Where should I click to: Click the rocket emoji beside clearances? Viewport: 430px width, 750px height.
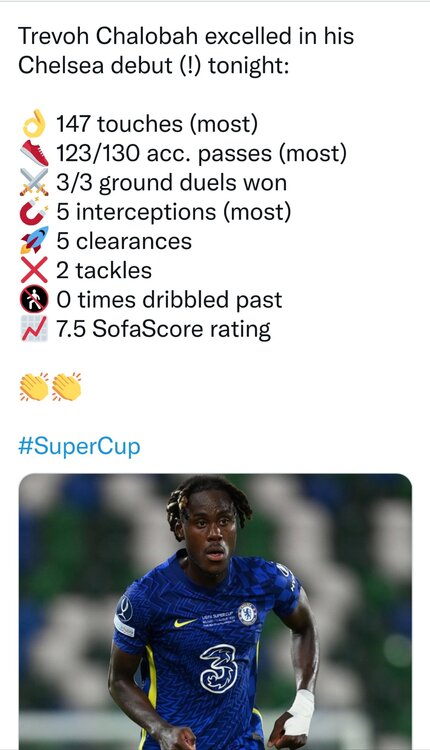coord(34,241)
